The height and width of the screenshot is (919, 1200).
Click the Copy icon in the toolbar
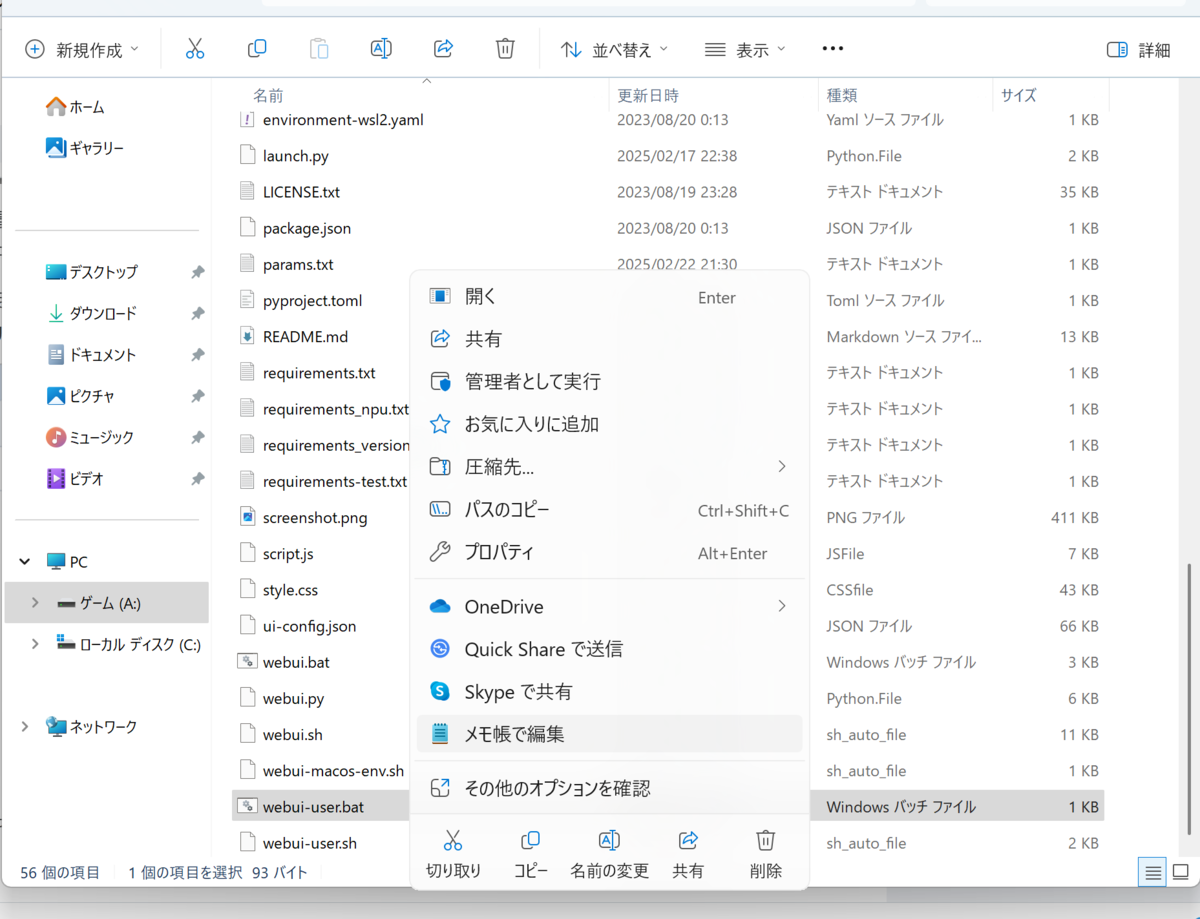257,47
